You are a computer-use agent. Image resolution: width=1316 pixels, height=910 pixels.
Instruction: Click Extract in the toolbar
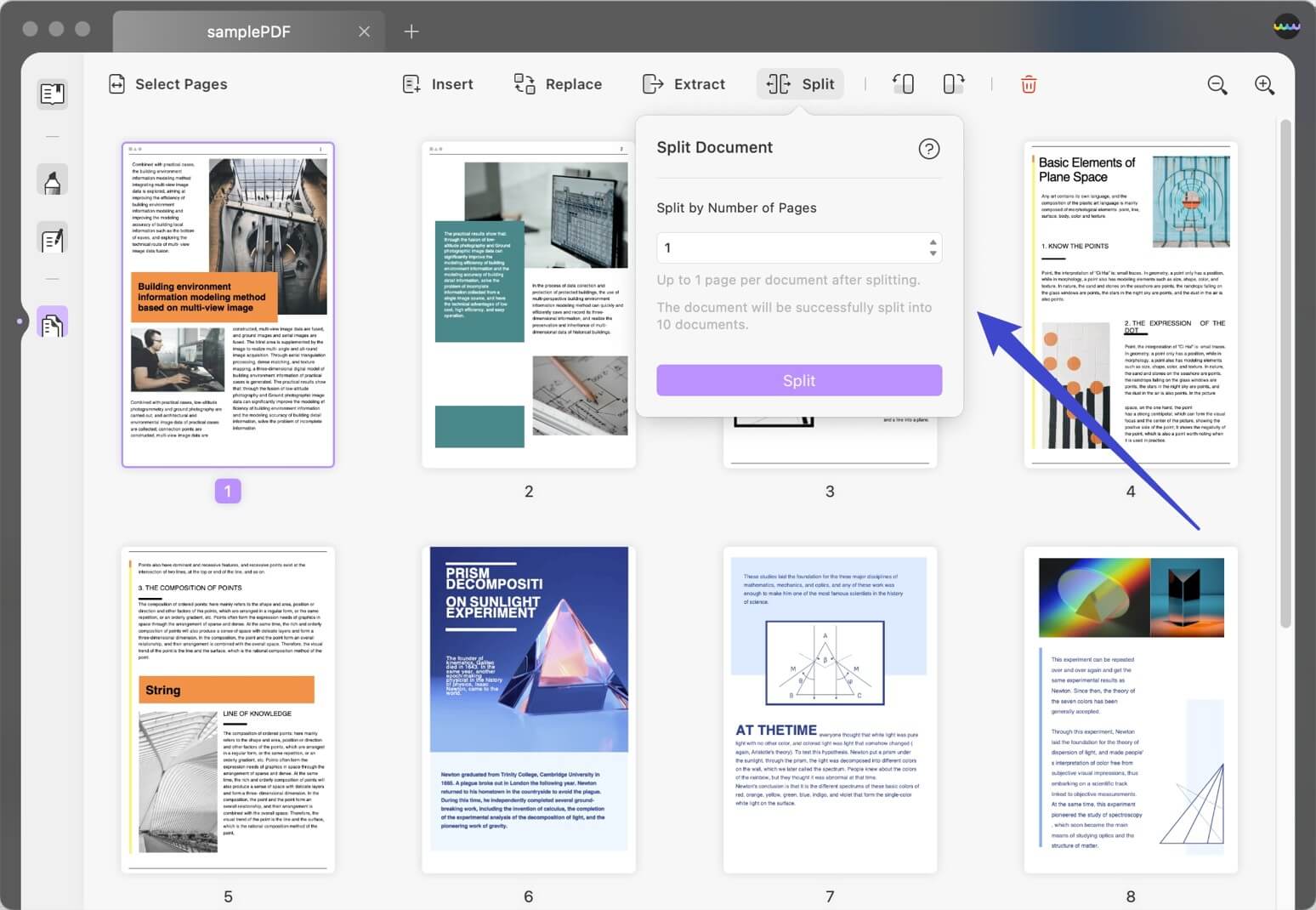click(x=684, y=84)
